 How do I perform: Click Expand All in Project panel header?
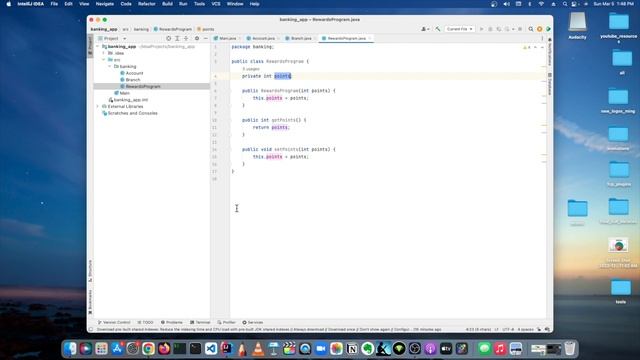pos(177,38)
